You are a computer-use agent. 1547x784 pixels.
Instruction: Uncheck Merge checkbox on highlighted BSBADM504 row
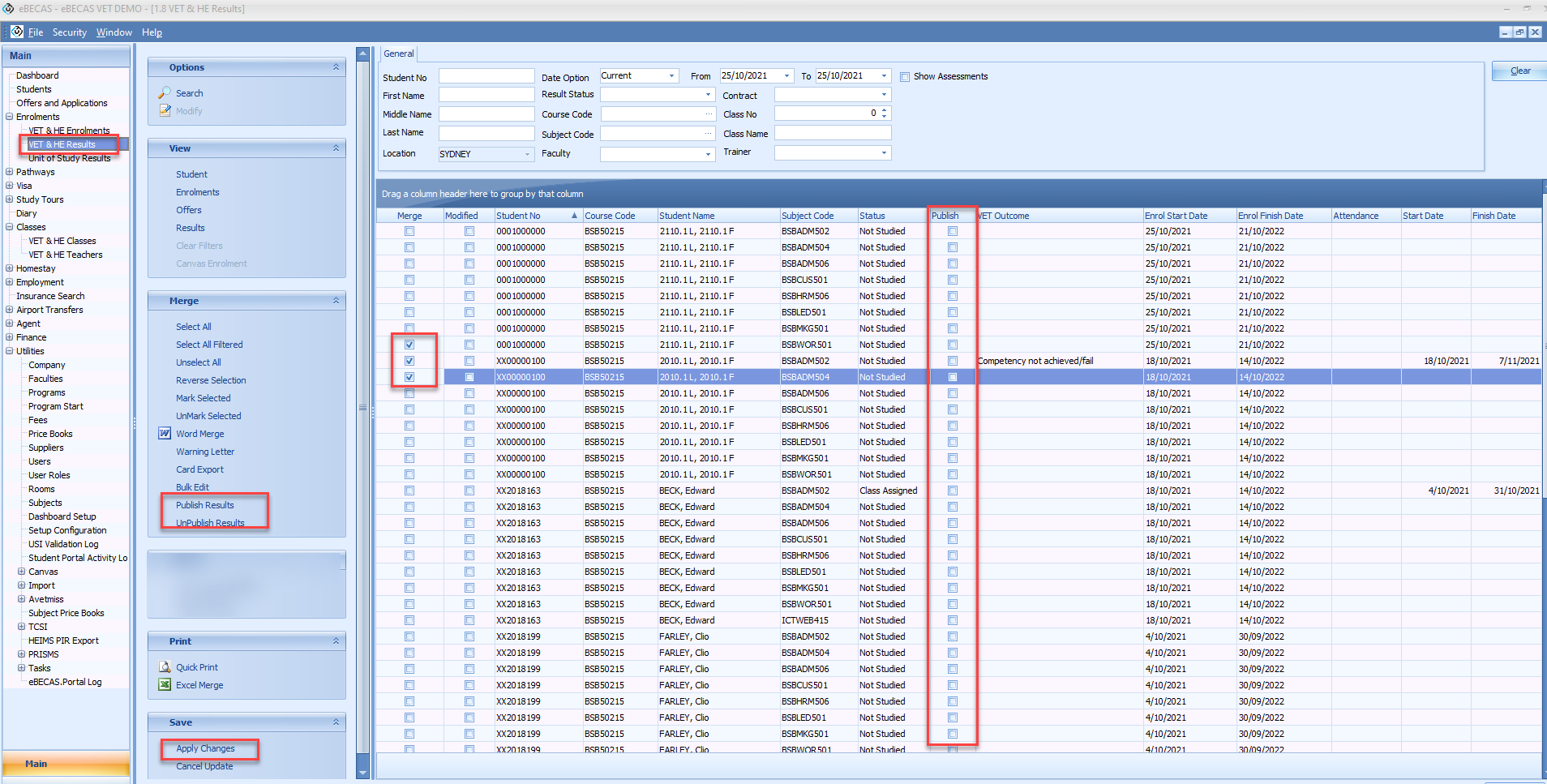(x=409, y=377)
